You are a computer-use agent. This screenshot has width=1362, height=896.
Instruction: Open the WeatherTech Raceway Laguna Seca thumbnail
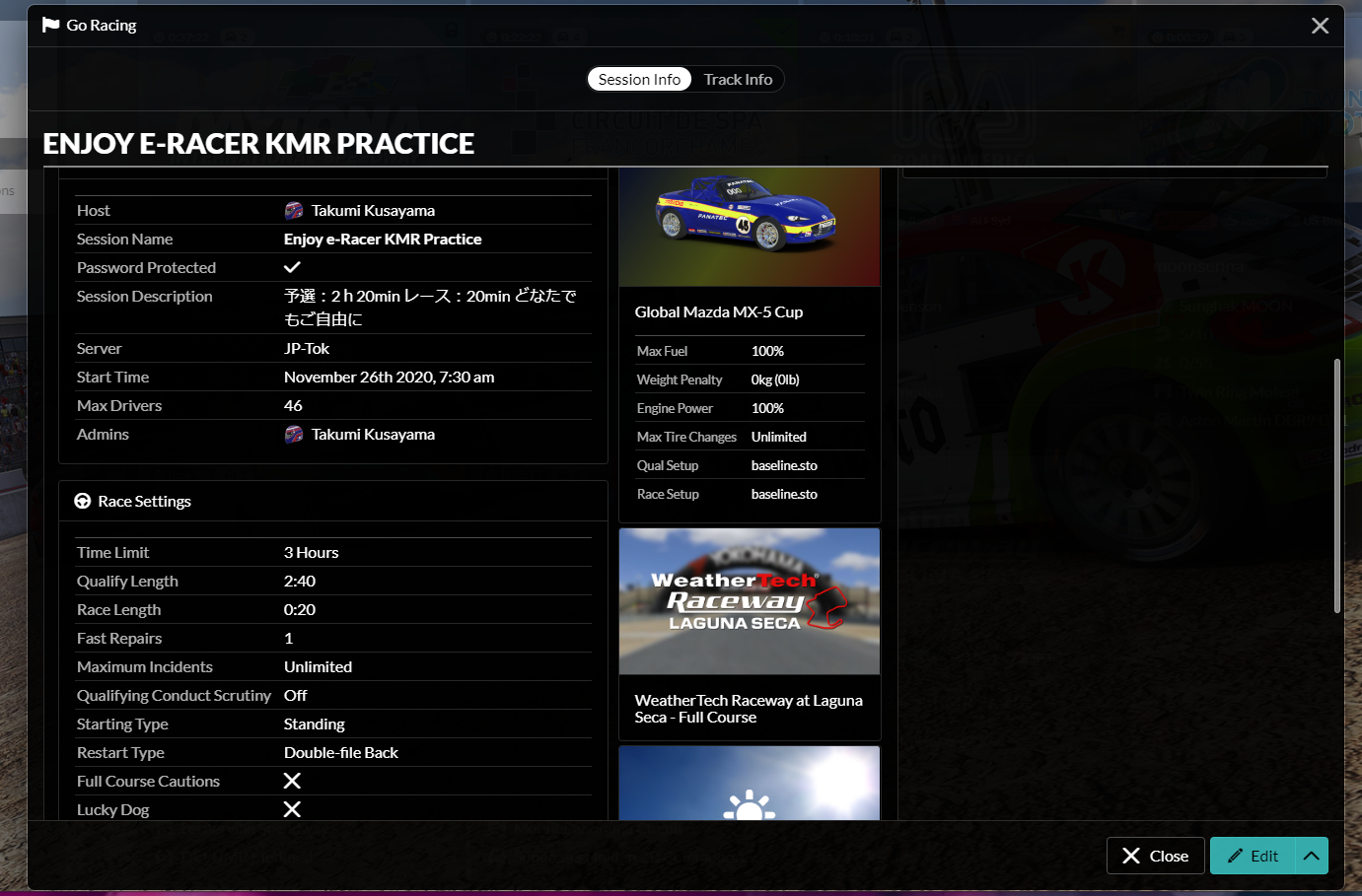(x=750, y=601)
